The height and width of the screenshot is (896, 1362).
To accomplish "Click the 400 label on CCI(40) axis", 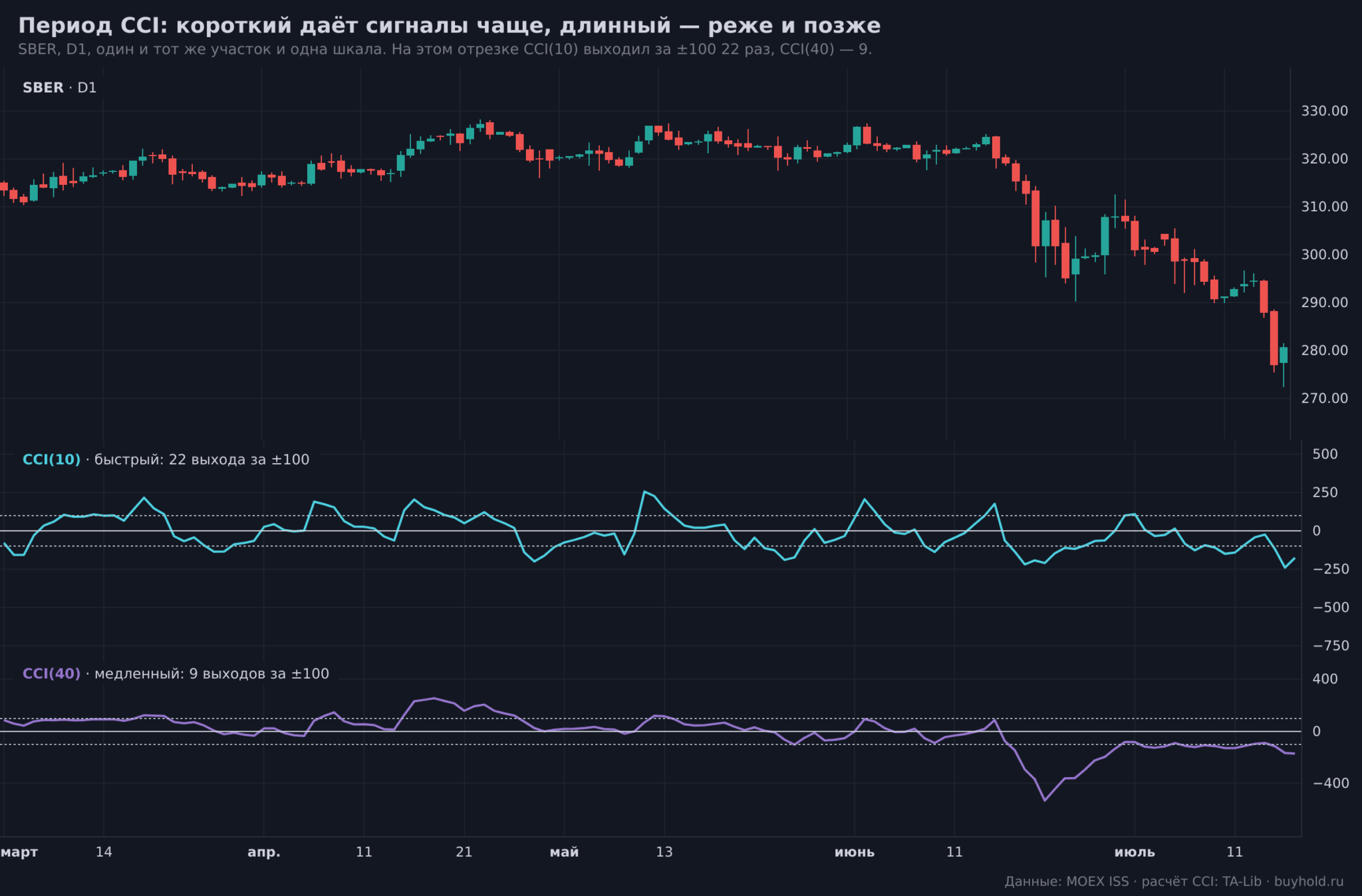I will (x=1325, y=679).
